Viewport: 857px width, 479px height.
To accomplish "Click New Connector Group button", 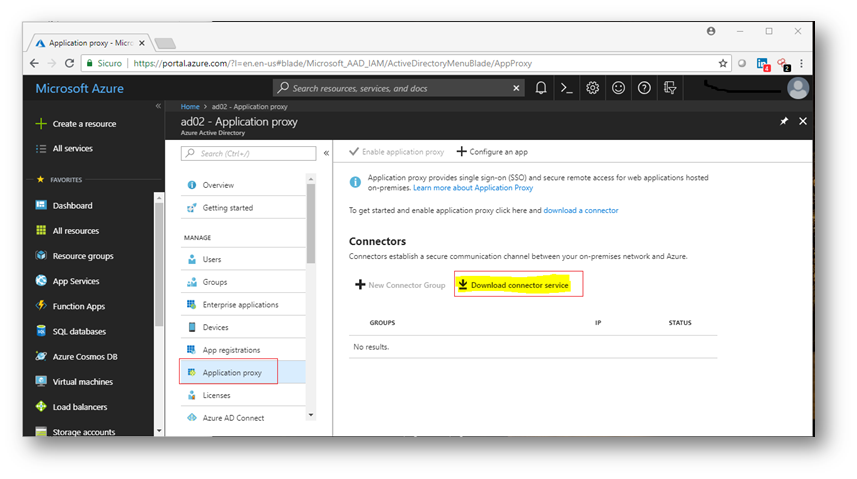I will click(x=400, y=285).
